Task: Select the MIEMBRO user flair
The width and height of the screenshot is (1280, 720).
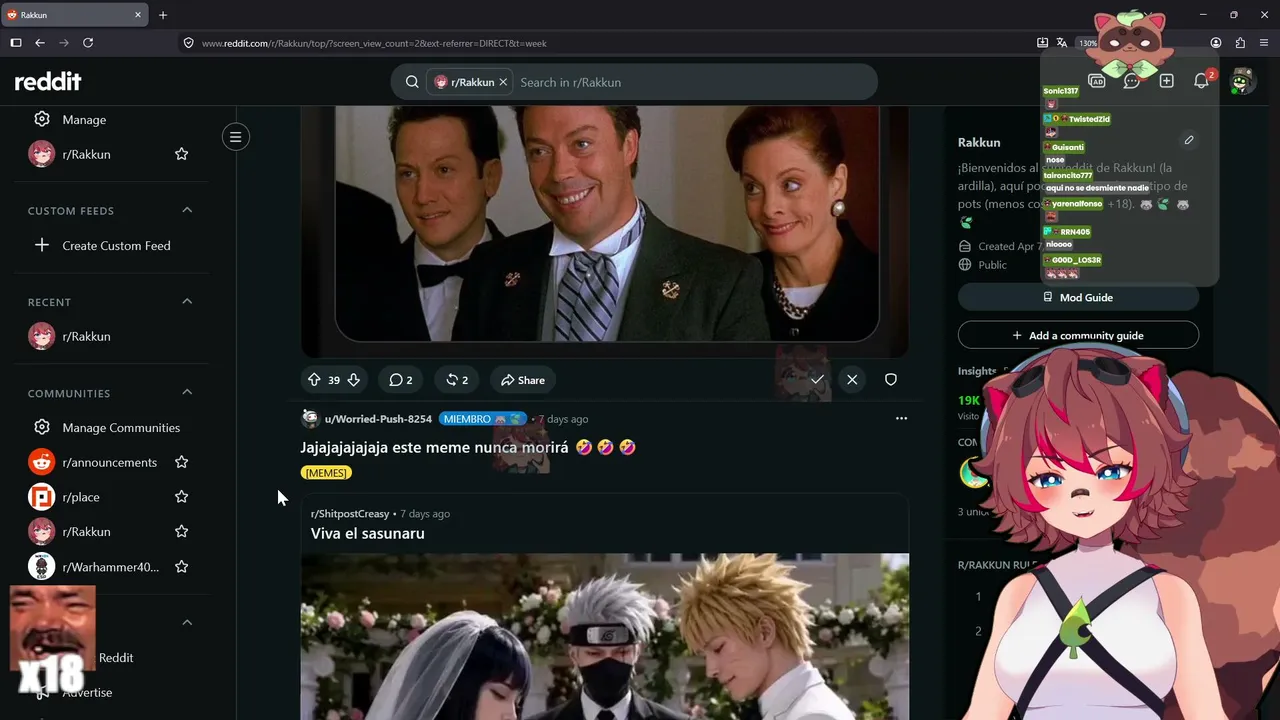Action: 482,419
